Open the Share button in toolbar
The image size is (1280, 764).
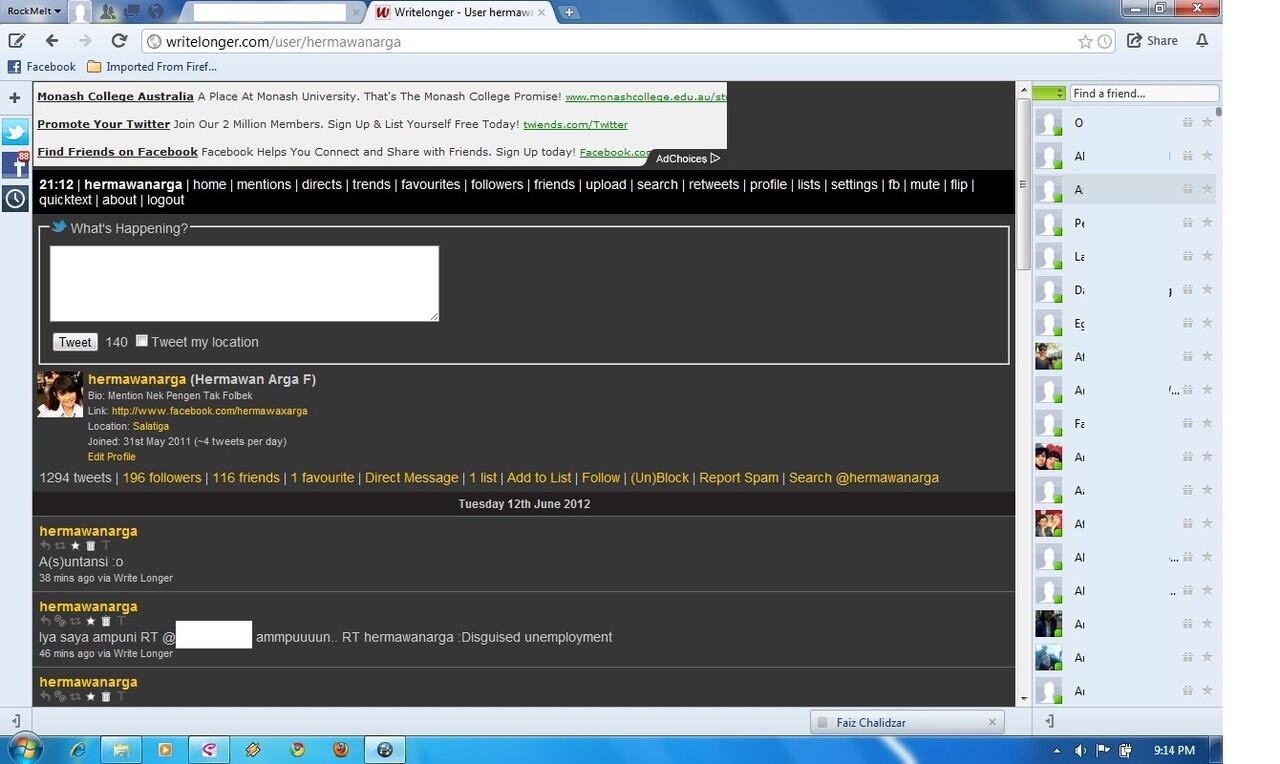point(1152,41)
